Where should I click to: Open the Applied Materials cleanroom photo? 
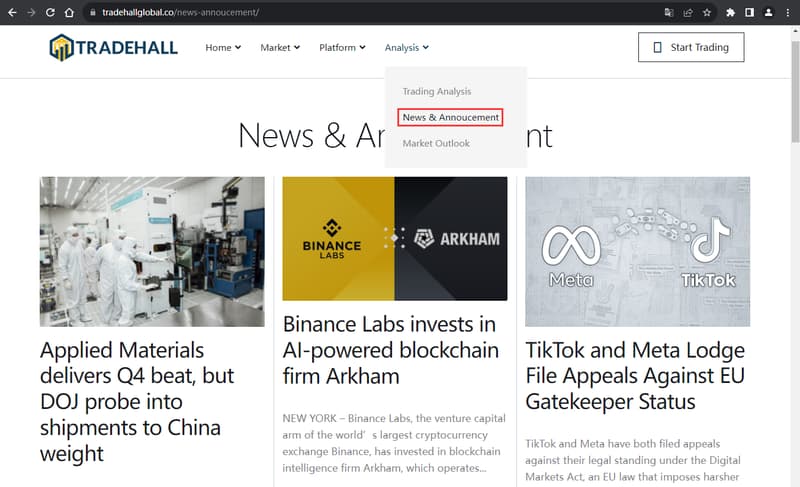pyautogui.click(x=152, y=251)
